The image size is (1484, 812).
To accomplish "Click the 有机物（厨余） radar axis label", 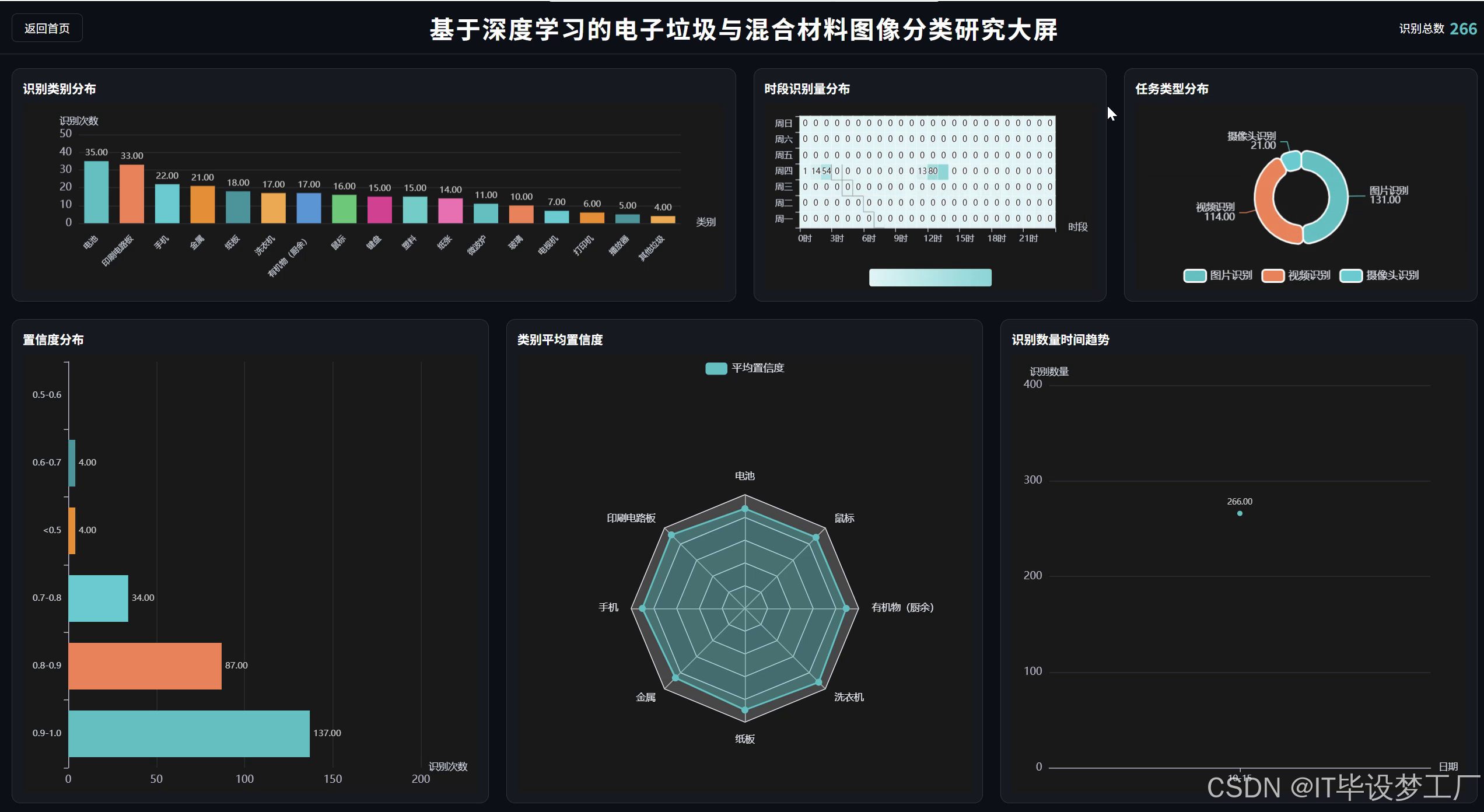I will tap(902, 607).
